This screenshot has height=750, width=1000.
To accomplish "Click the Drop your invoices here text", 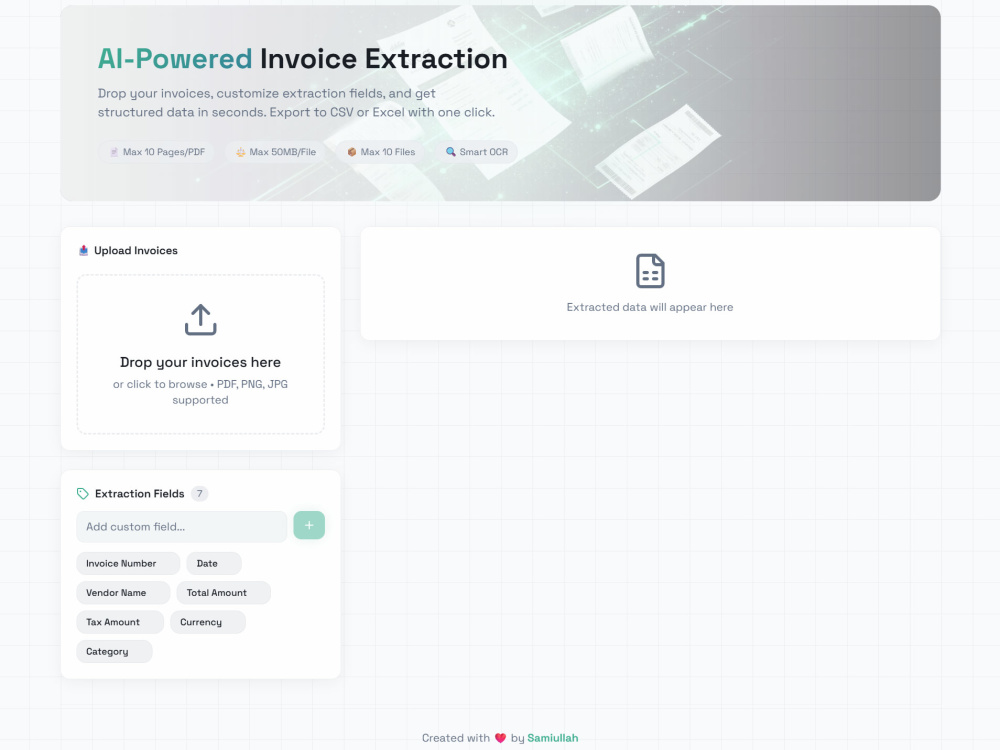I will point(200,362).
